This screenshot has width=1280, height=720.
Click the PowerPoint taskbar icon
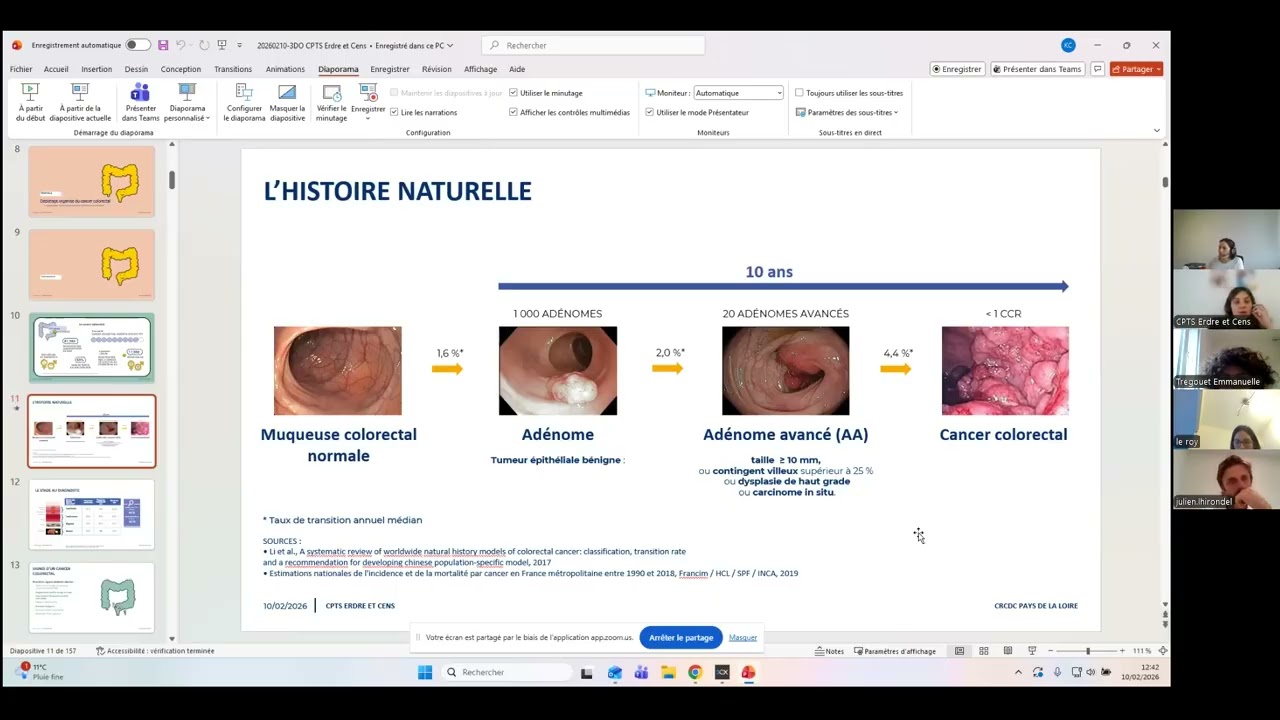click(x=749, y=672)
